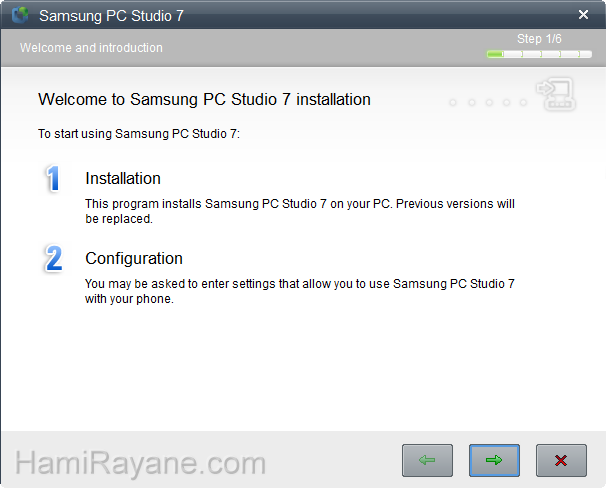Click the 'Step 1/6' label

539,39
